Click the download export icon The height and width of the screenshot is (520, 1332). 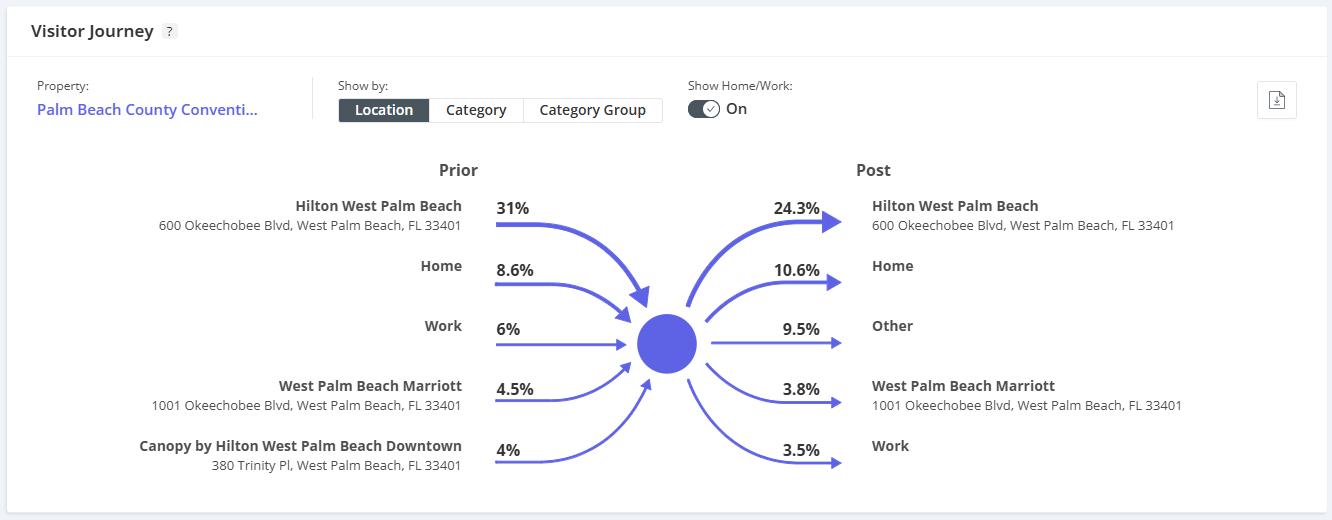click(1276, 100)
